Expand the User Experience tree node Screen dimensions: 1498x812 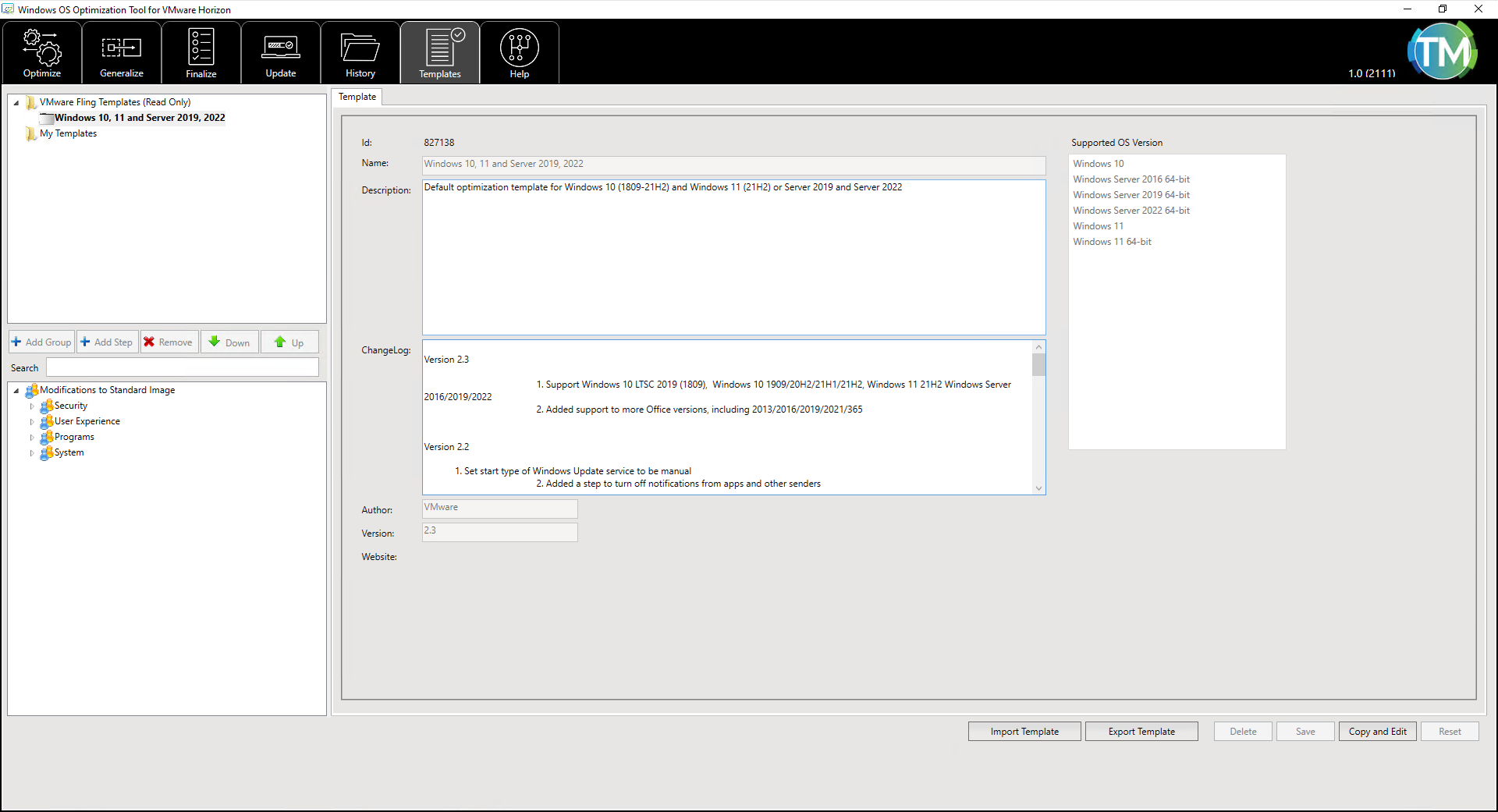[x=32, y=421]
